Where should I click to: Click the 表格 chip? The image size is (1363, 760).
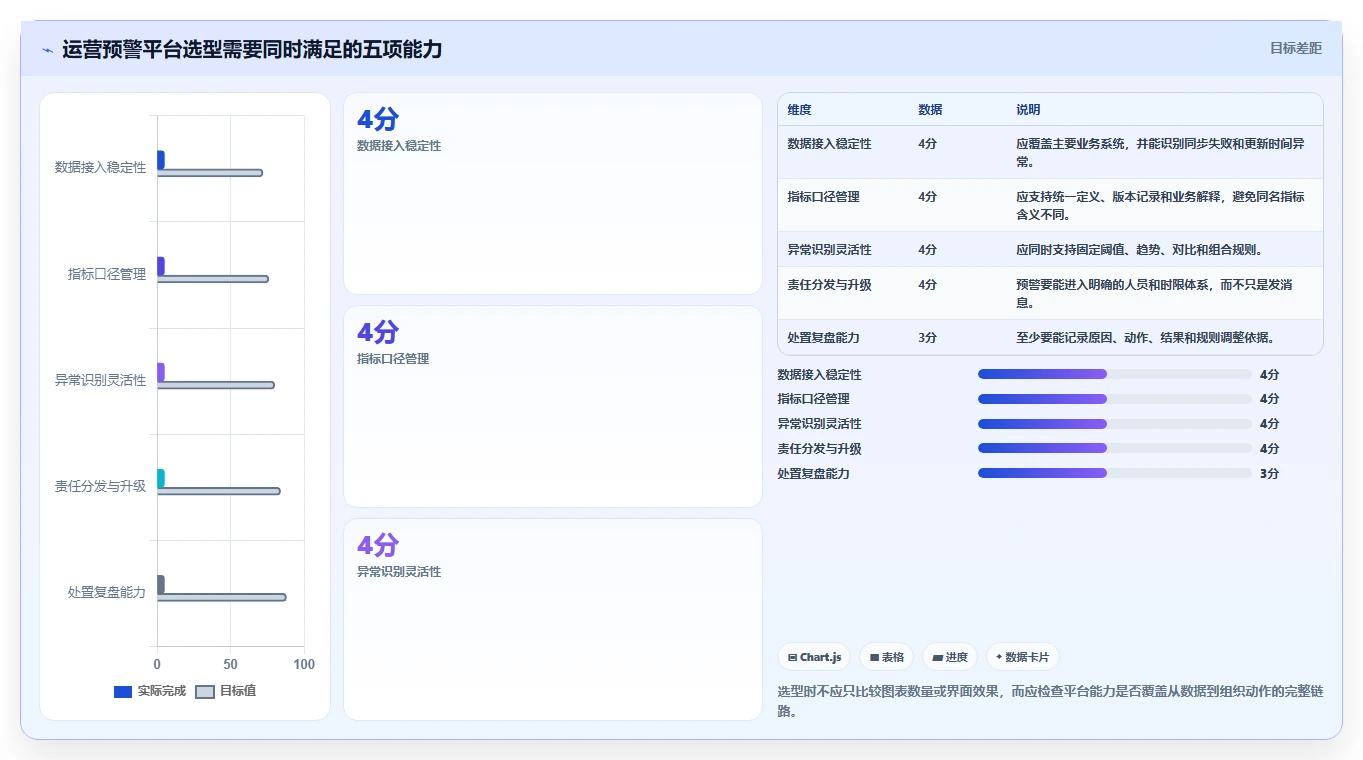tap(886, 657)
